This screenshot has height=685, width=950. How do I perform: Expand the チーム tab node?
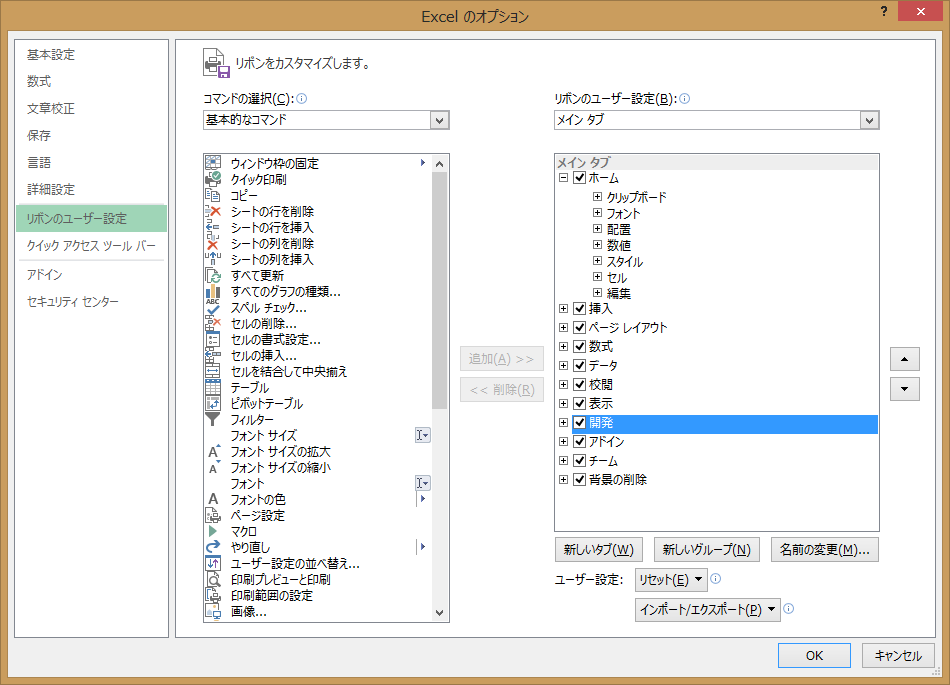tap(563, 461)
